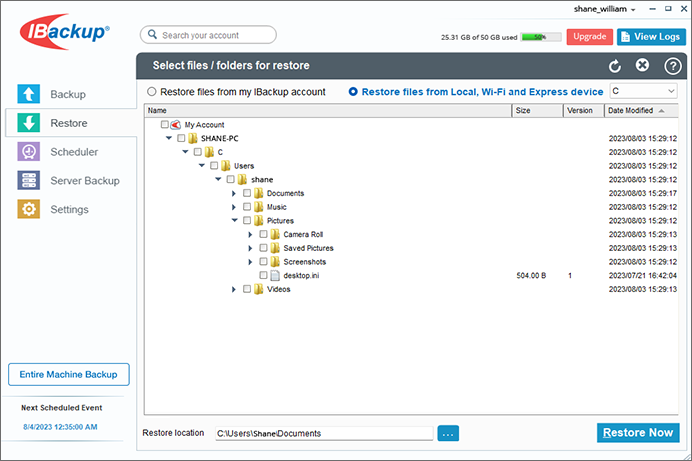Click the Entire Machine Backup button
This screenshot has width=692, height=461.
68,375
